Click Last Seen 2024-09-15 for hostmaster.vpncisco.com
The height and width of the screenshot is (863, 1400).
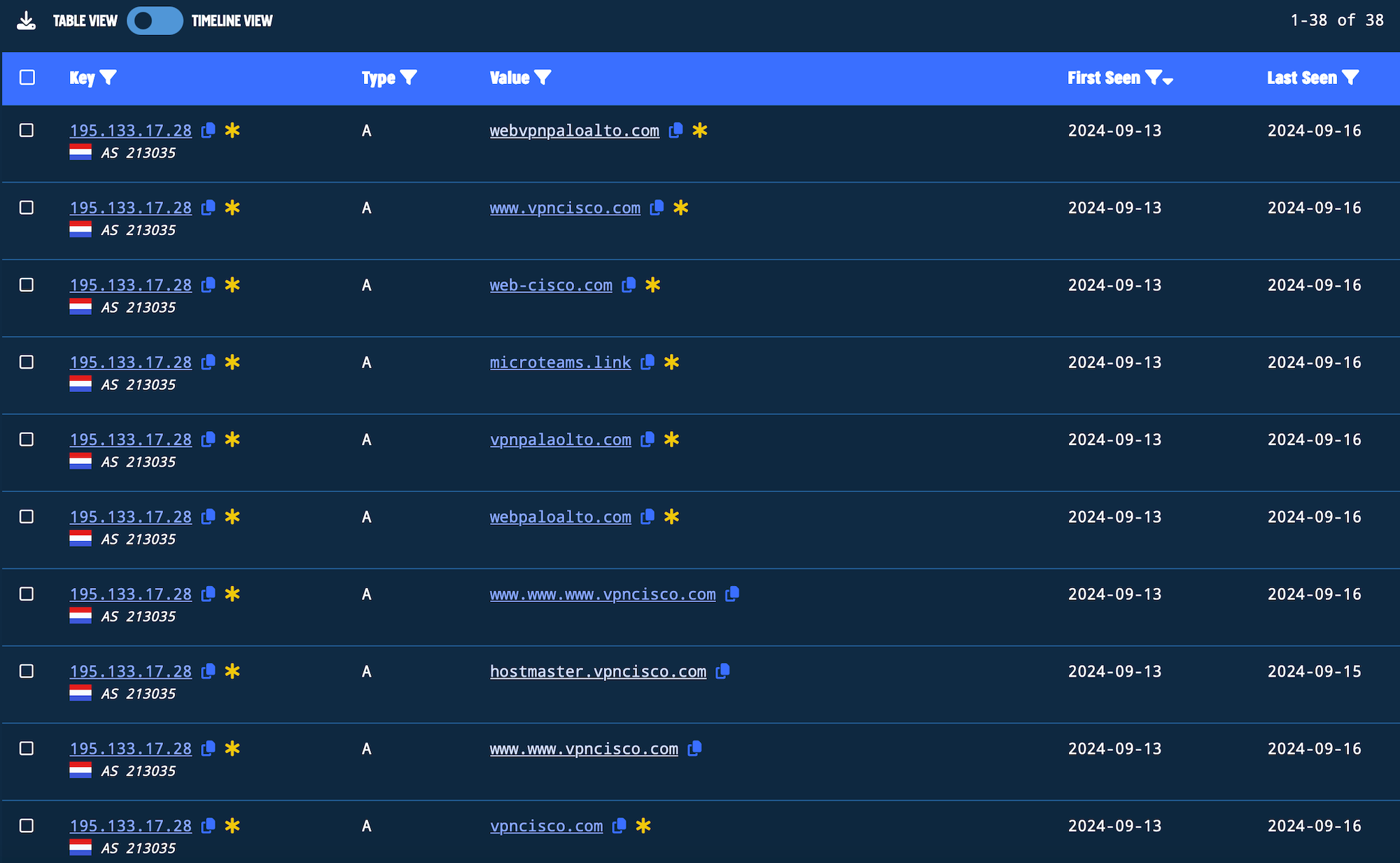(1315, 671)
